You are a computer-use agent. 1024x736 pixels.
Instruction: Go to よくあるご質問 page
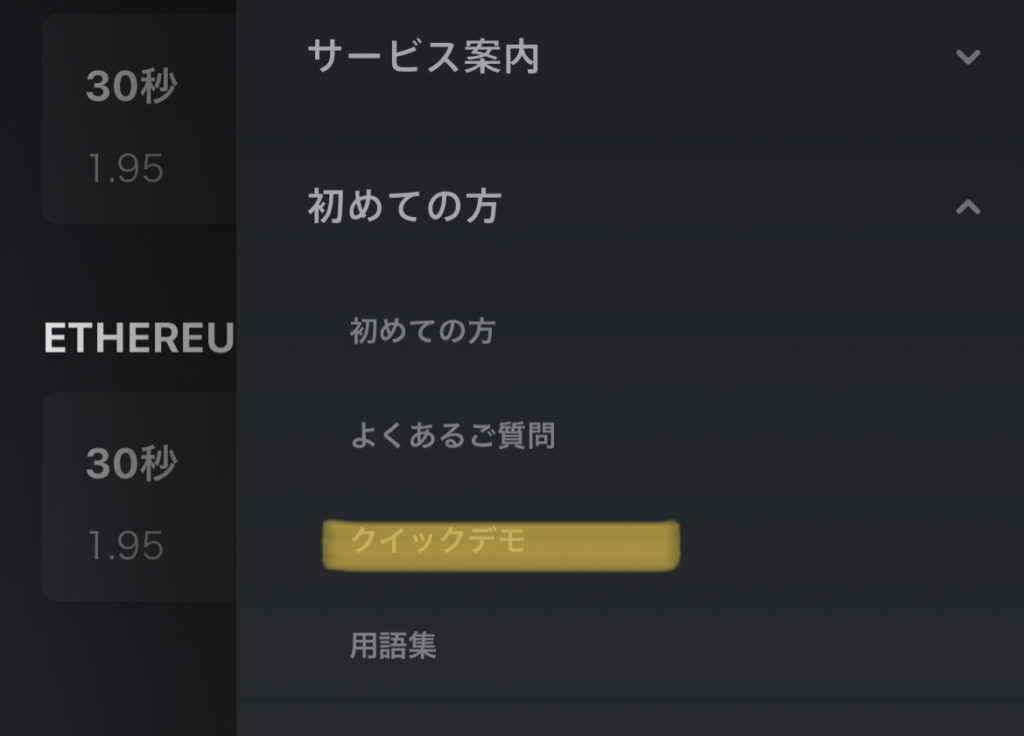452,436
